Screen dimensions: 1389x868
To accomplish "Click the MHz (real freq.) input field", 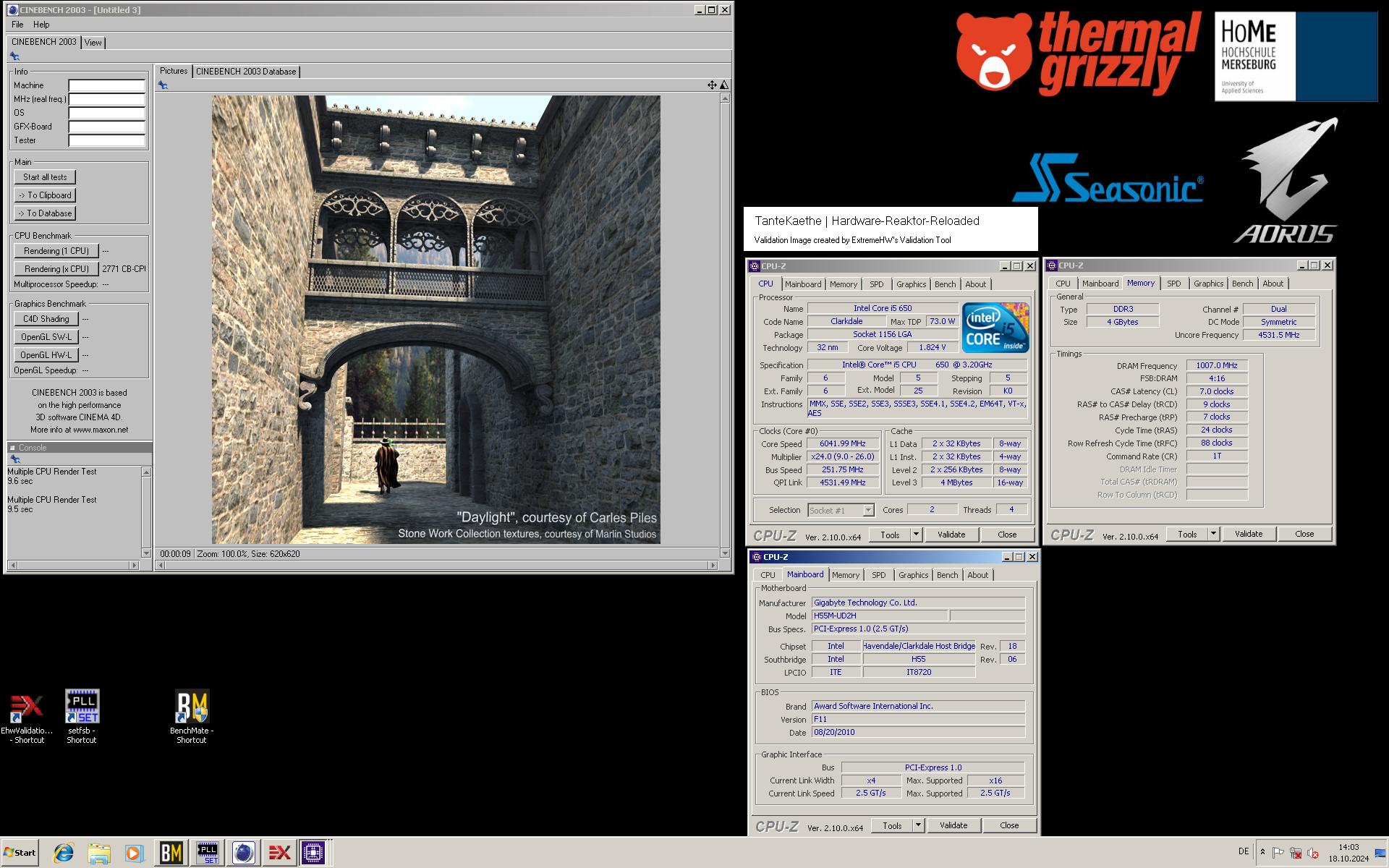I will point(107,99).
